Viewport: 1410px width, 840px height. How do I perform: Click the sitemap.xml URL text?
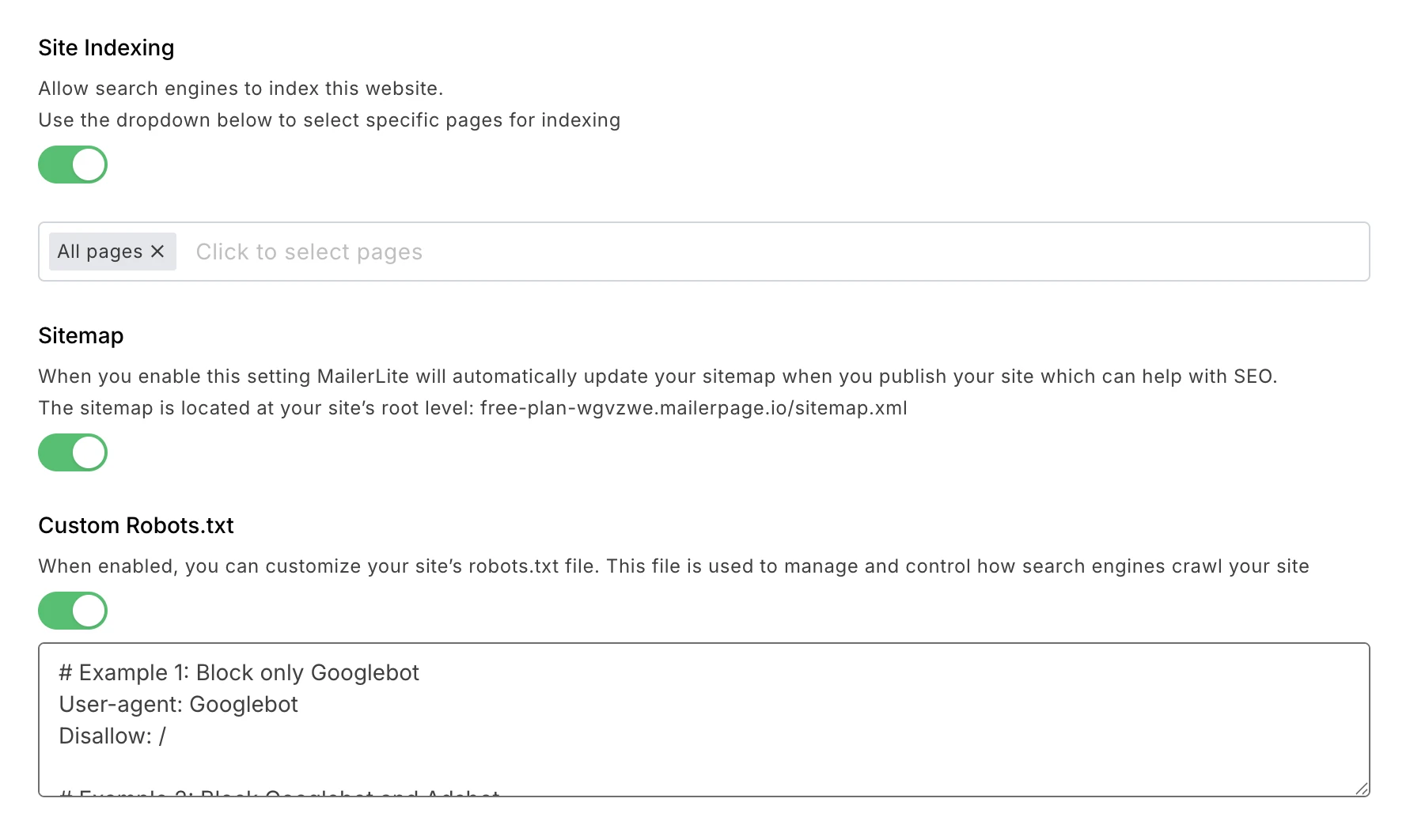[x=693, y=408]
